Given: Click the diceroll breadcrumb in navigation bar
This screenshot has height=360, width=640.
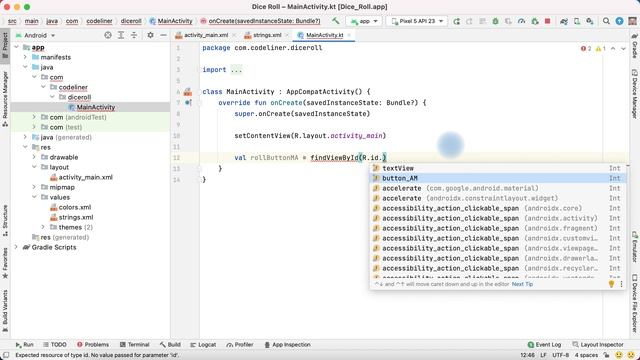Looking at the screenshot, I should click(x=131, y=21).
